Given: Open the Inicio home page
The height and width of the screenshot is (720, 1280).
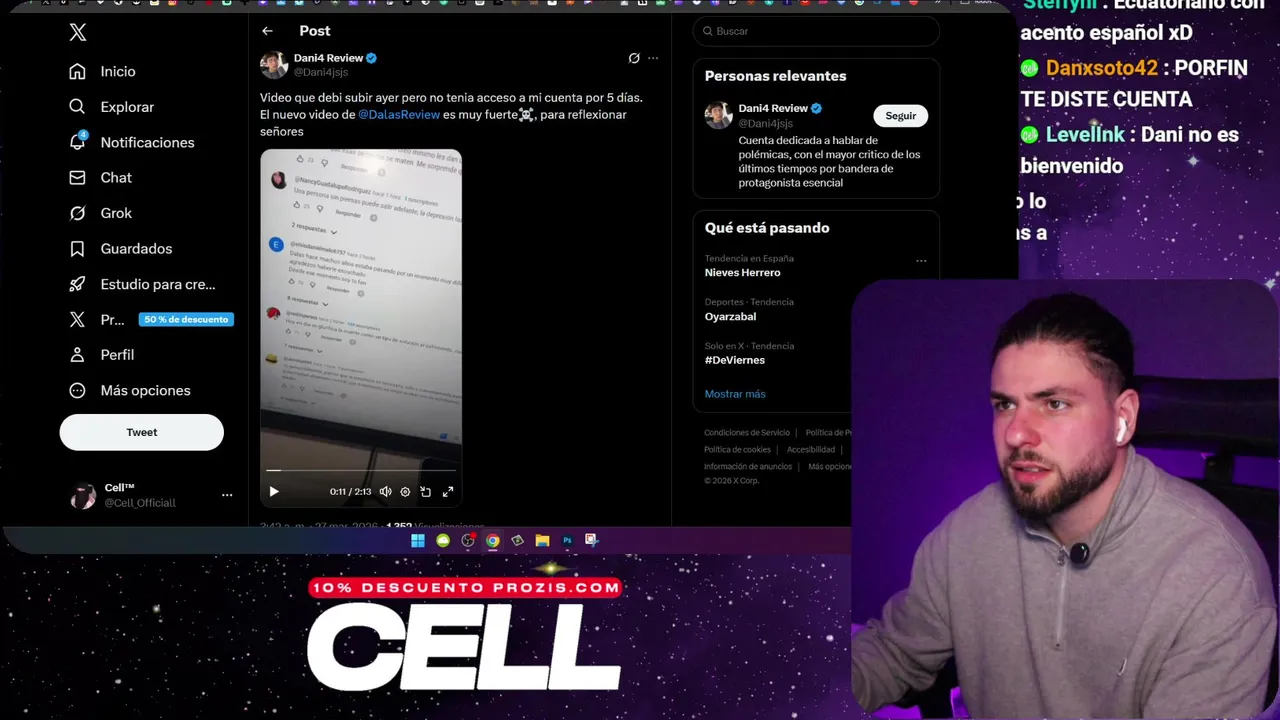Looking at the screenshot, I should point(102,71).
